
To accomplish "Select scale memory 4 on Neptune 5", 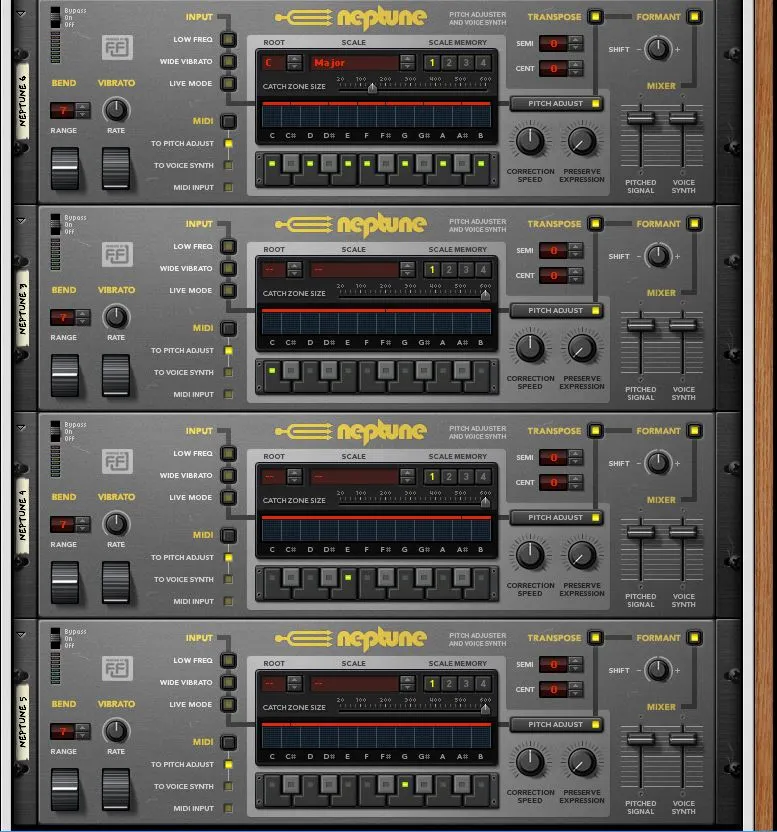I will click(483, 683).
